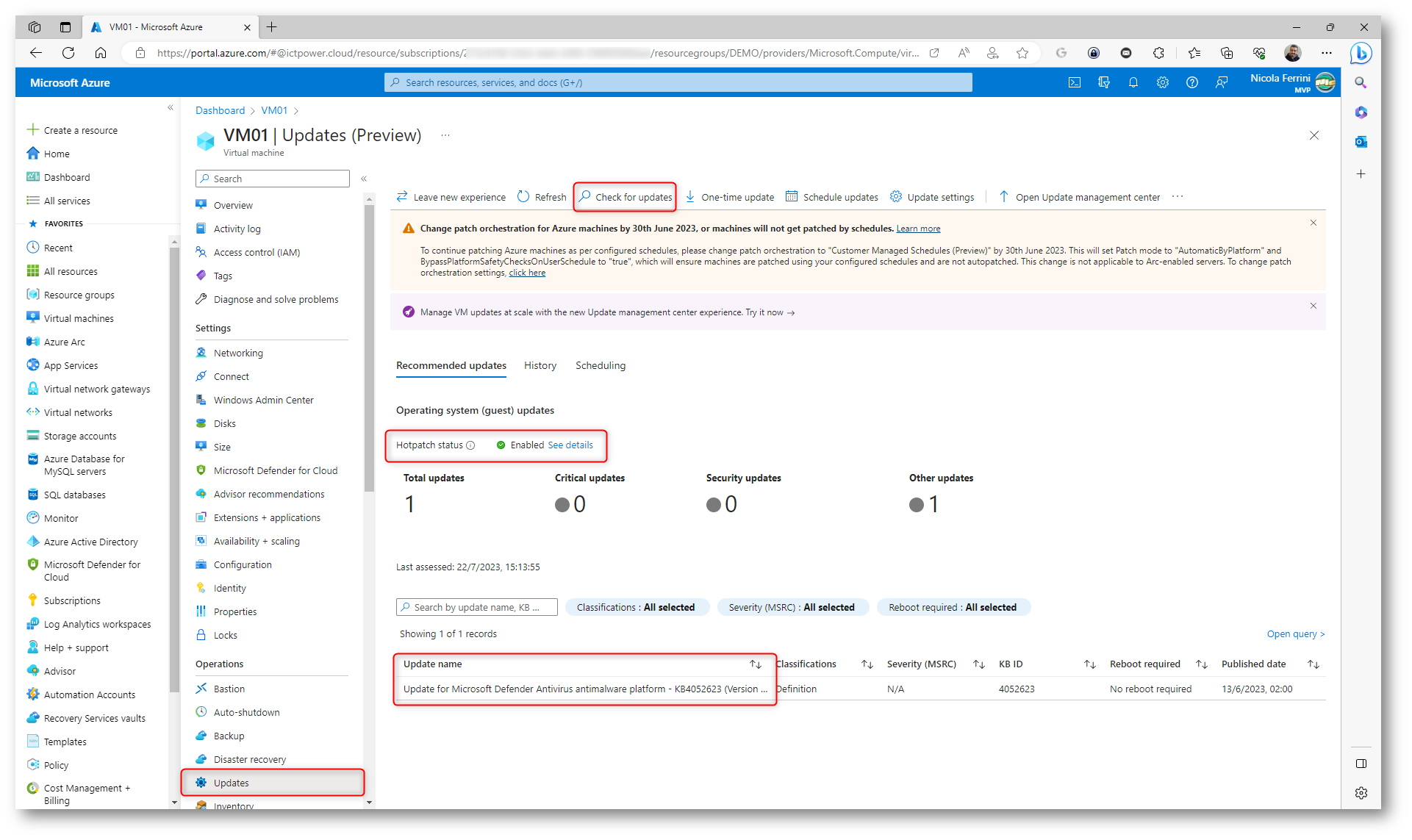Open the Edge sidebar search icon

coord(1361,83)
